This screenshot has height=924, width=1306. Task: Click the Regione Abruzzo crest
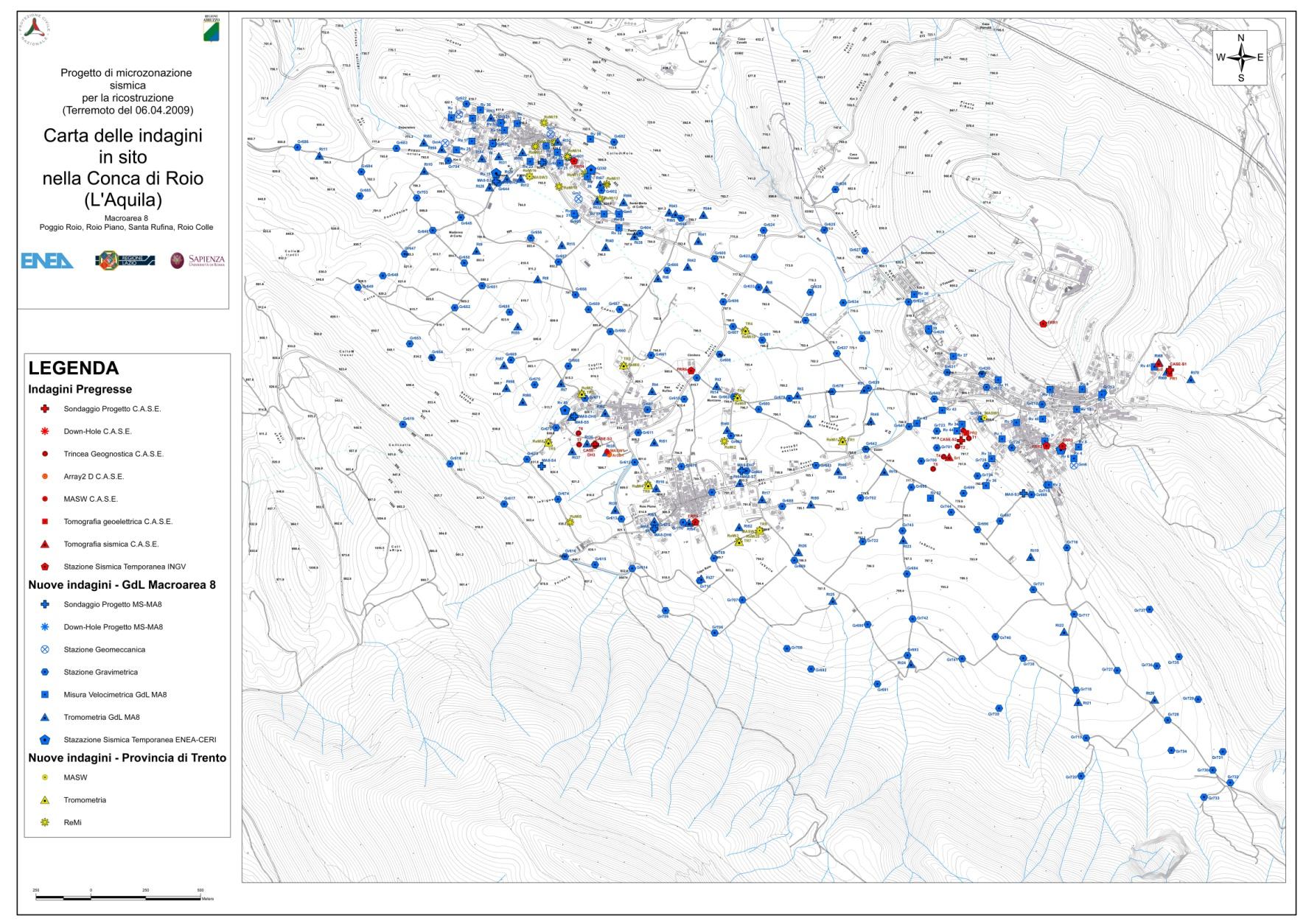coord(212,28)
